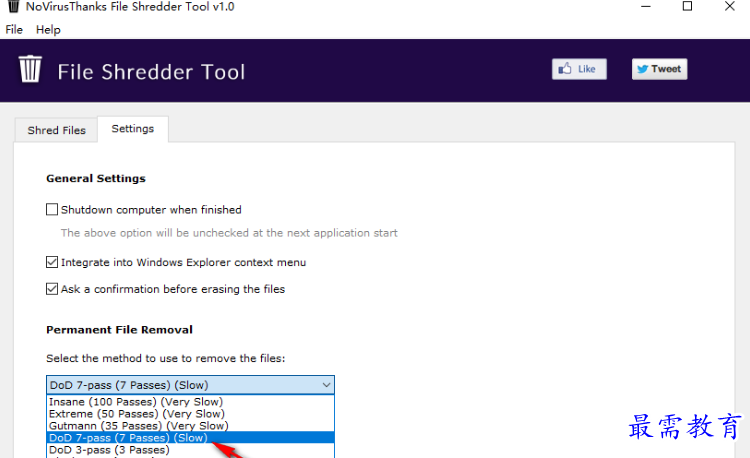The width and height of the screenshot is (750, 458).
Task: Choose Extreme (50 Passes) option
Action: 190,414
